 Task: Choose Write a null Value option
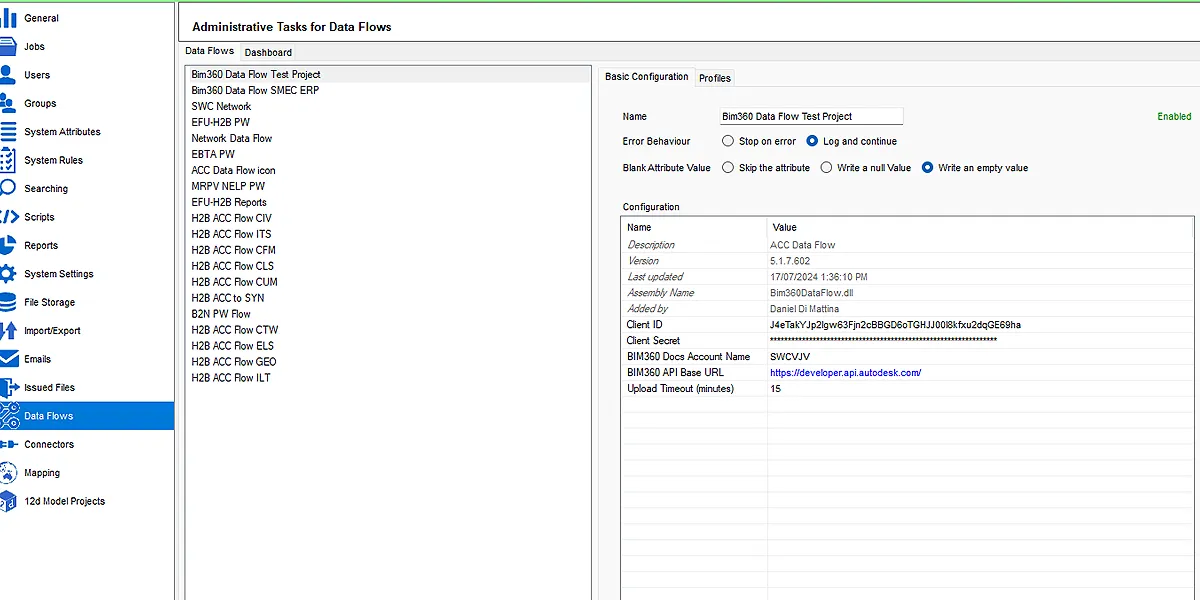(826, 168)
